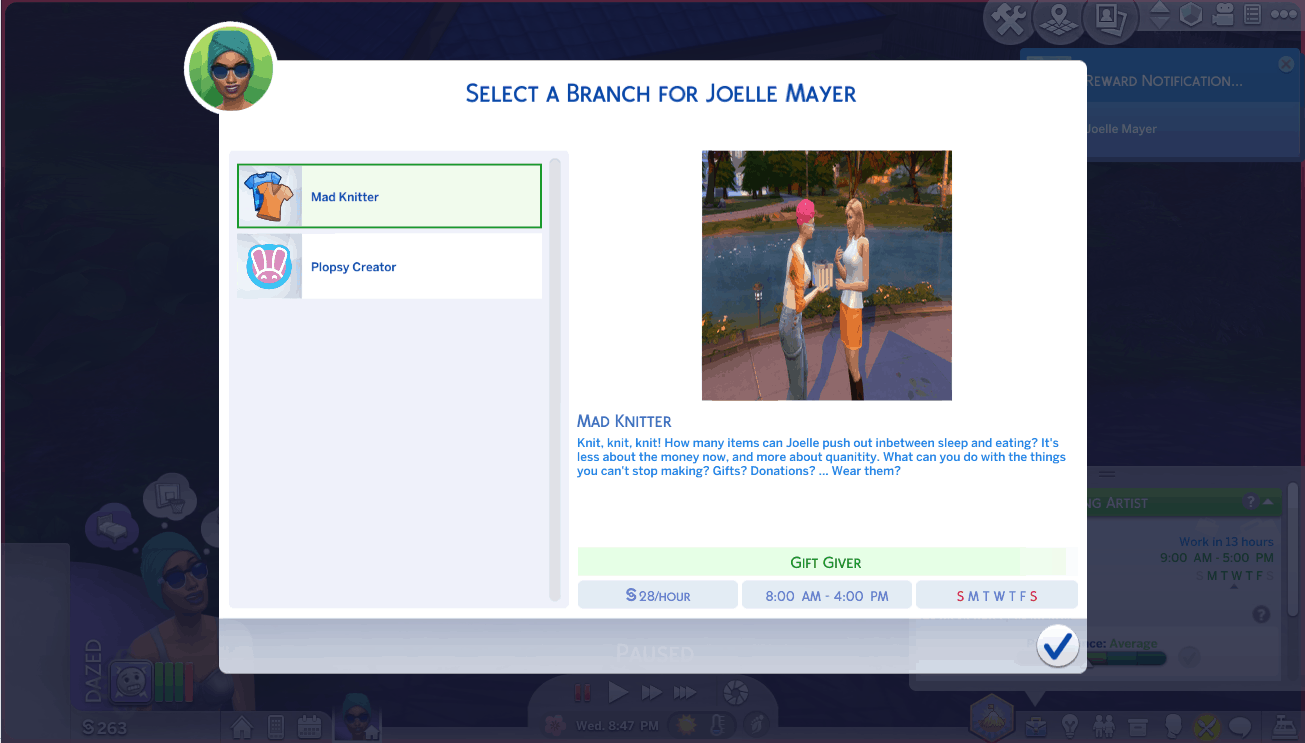Select the Mad Knitter career branch

389,197
